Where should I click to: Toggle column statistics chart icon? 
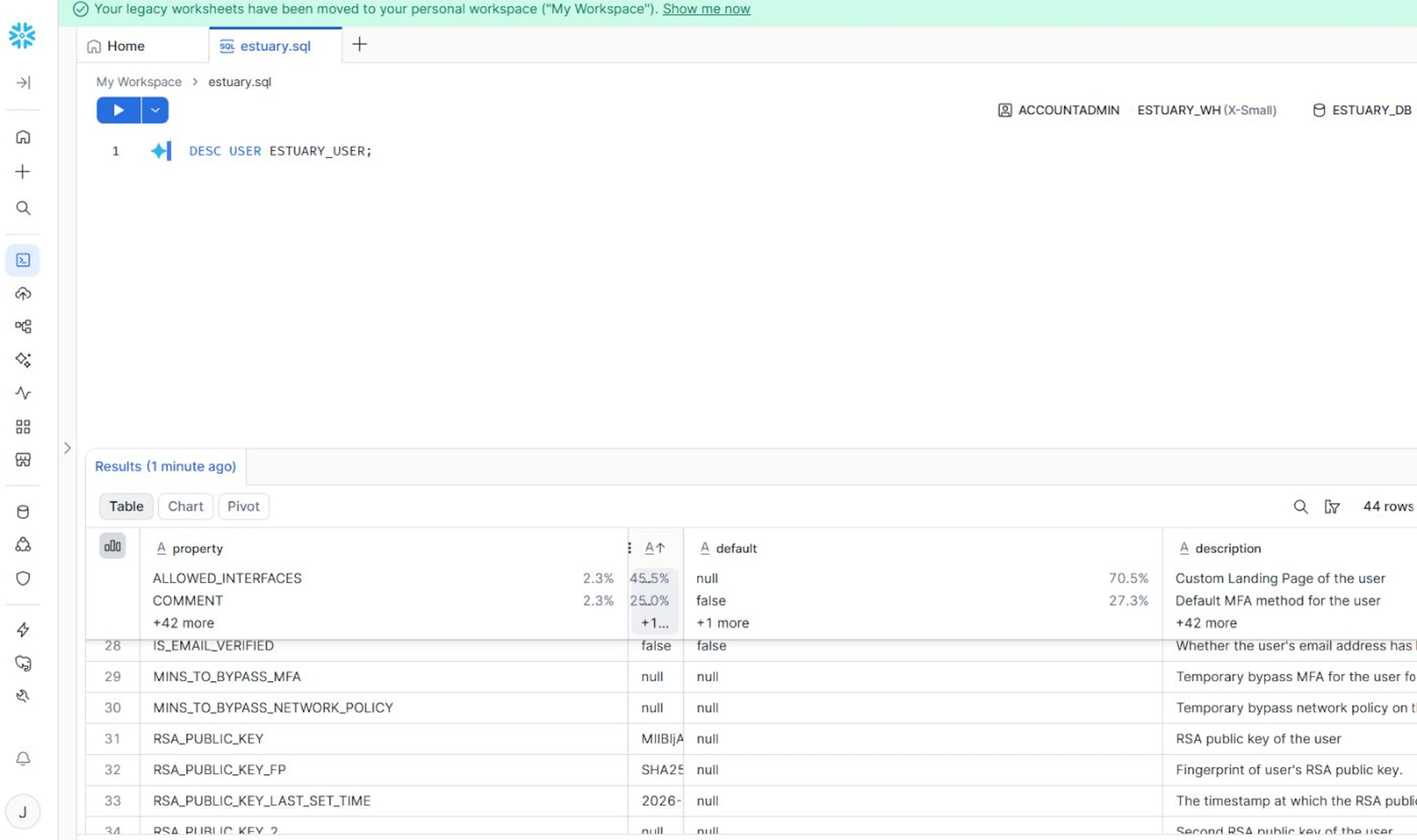(x=112, y=546)
